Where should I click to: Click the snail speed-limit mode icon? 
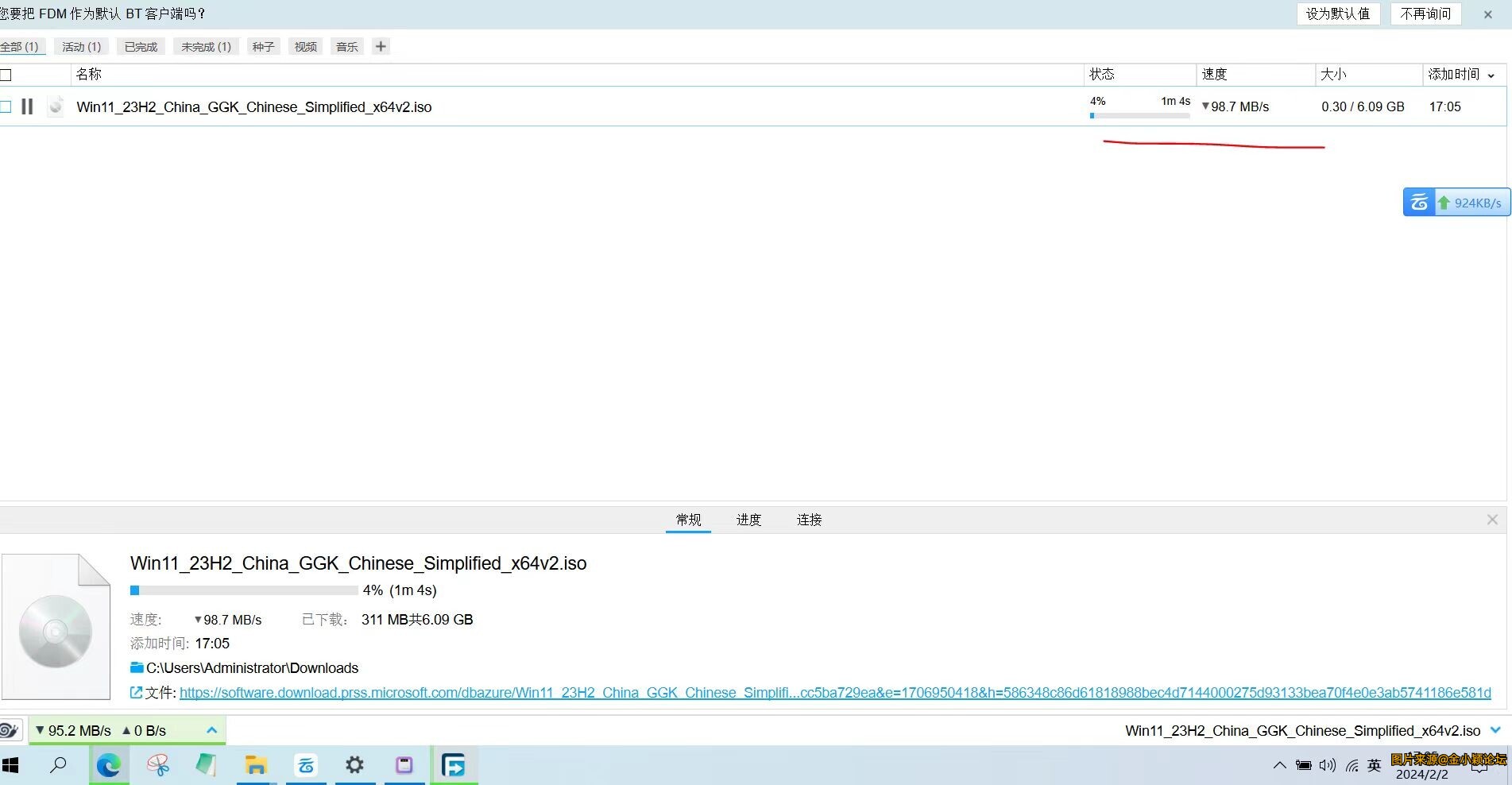click(x=10, y=730)
